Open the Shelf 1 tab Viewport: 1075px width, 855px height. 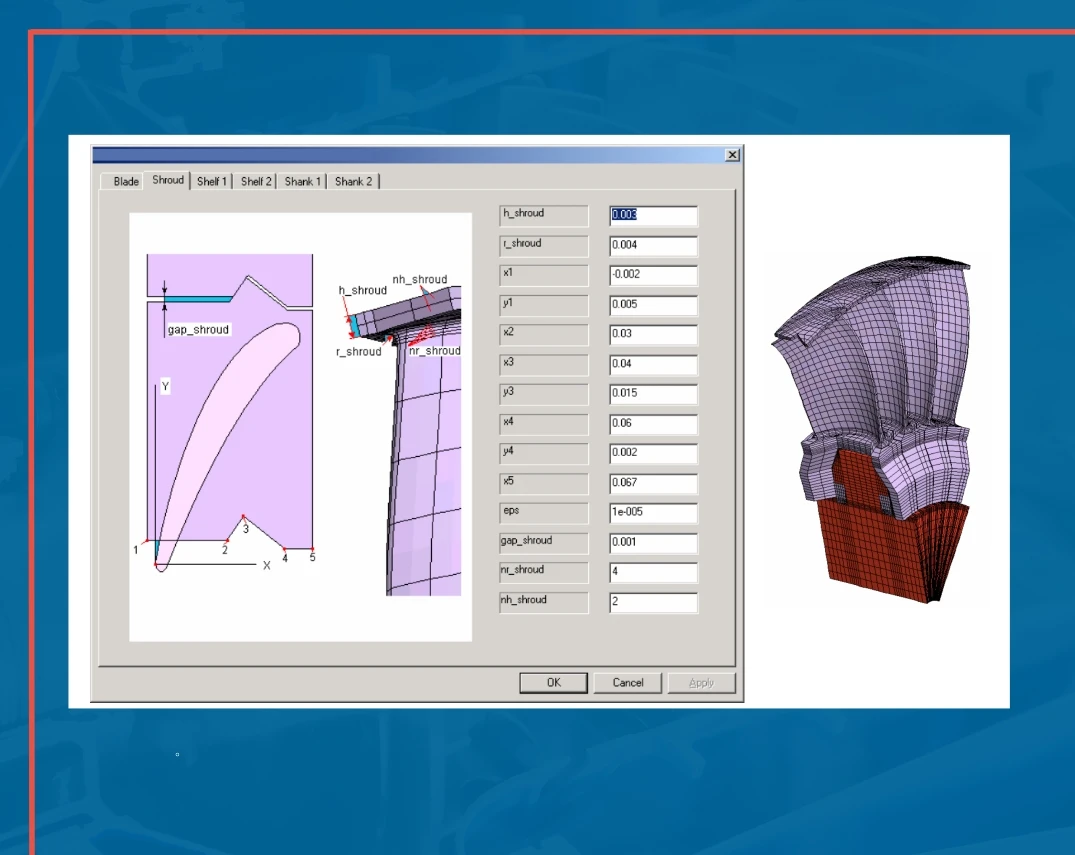point(212,181)
